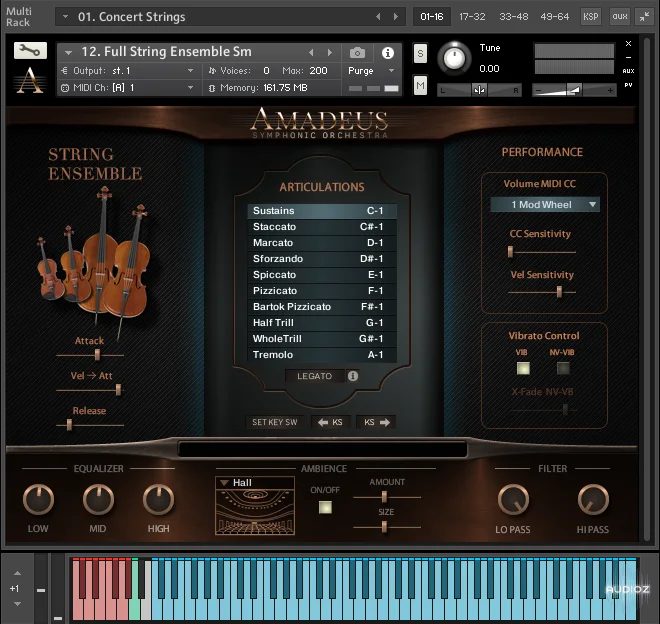Switch to 01-16 rack page

431,16
